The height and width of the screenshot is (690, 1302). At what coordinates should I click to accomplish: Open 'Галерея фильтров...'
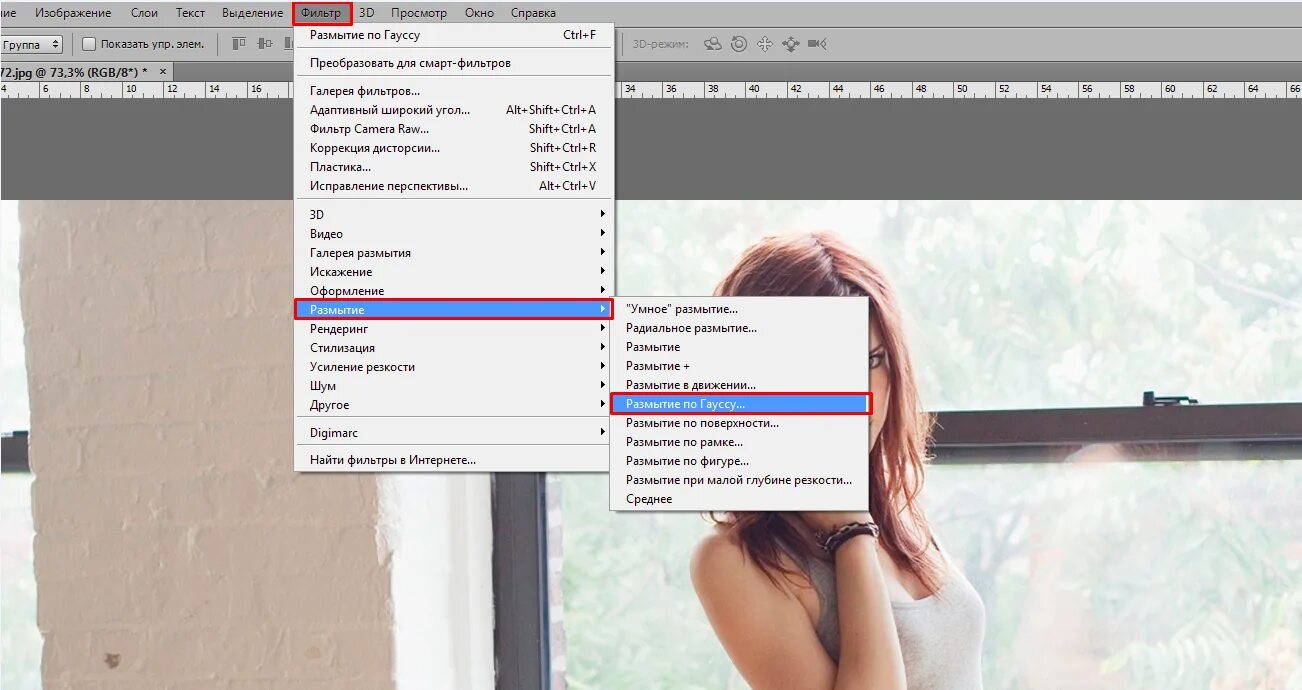[x=455, y=91]
